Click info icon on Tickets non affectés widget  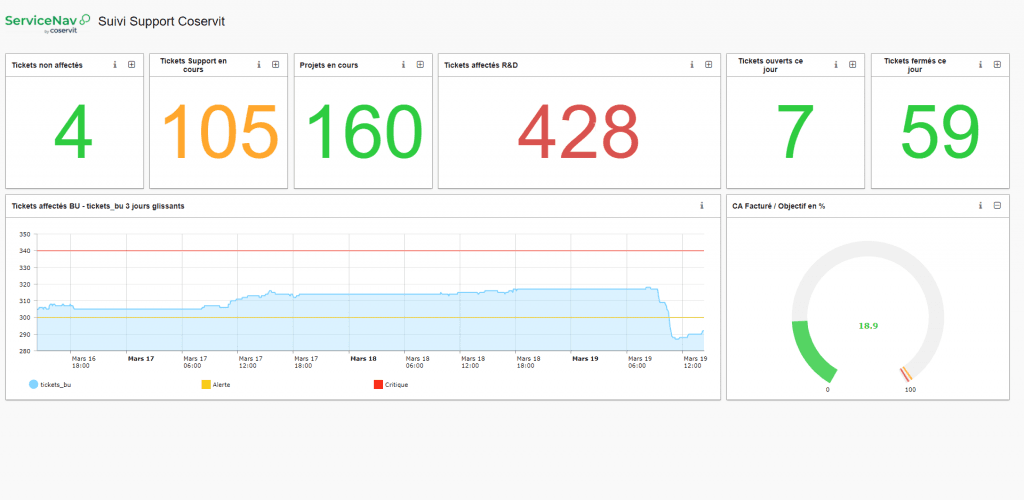115,65
